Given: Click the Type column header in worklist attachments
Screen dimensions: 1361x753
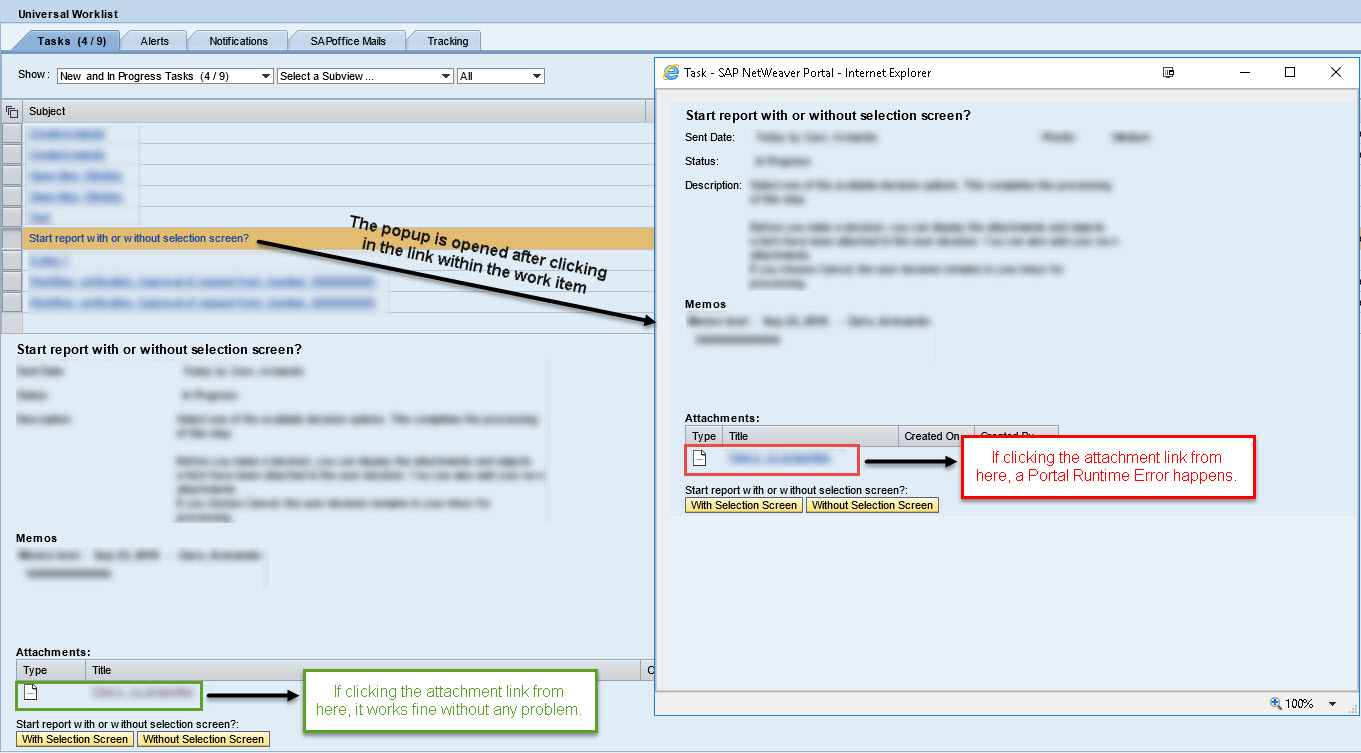Looking at the screenshot, I should pos(50,670).
